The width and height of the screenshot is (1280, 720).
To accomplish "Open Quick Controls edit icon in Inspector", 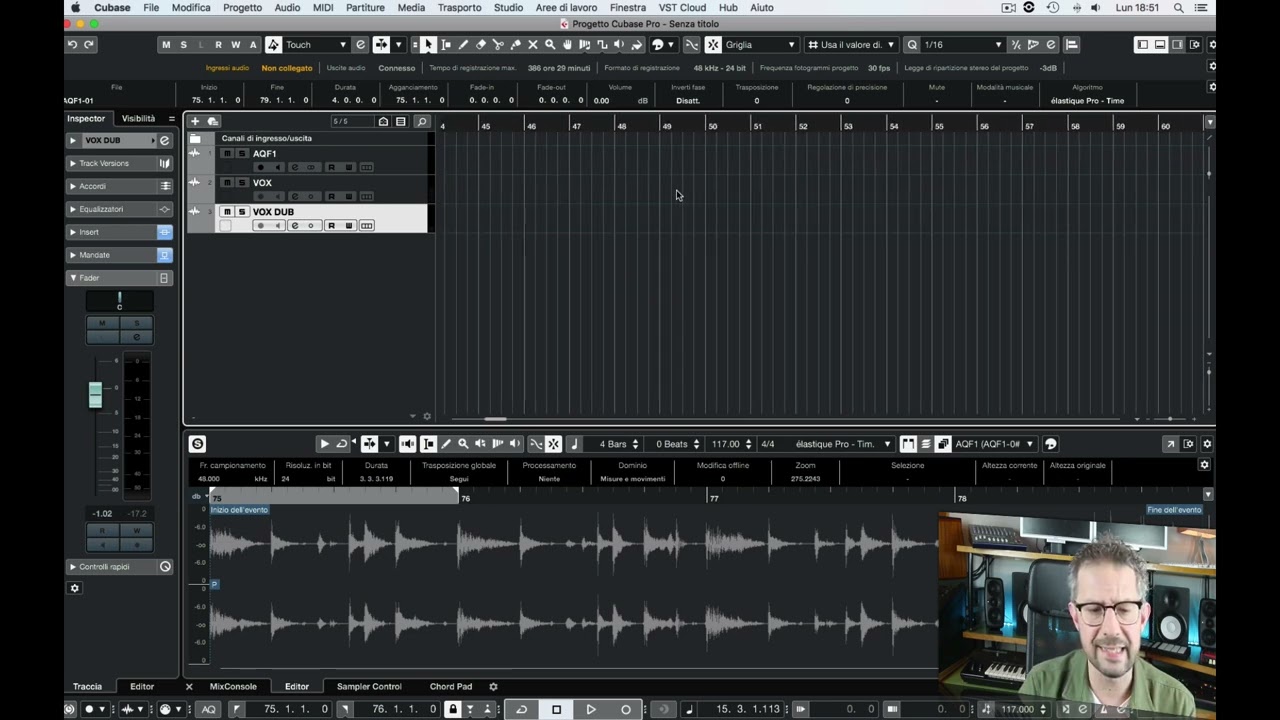I will [165, 567].
